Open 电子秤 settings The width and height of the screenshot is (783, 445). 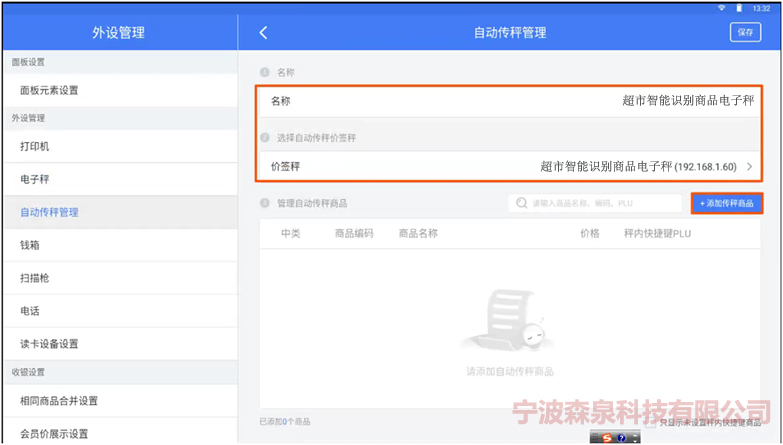click(x=35, y=179)
